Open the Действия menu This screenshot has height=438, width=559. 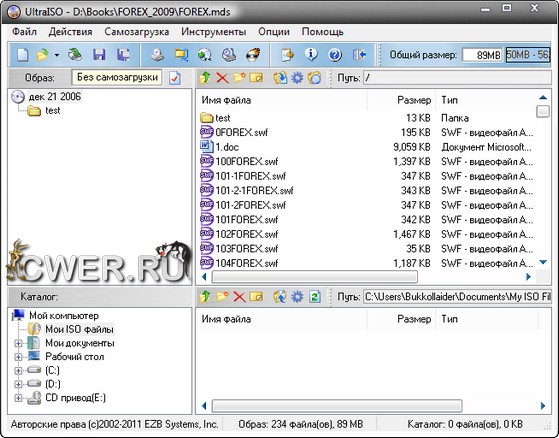[70, 32]
